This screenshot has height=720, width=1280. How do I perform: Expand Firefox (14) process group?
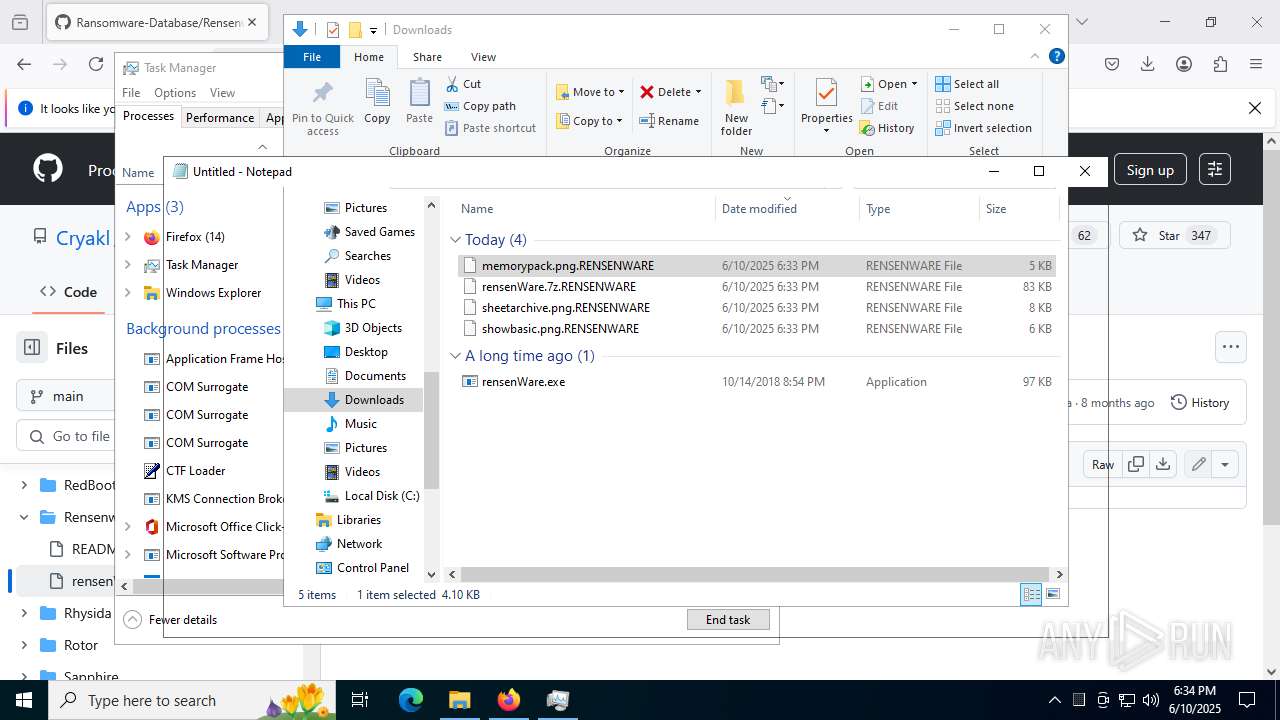pyautogui.click(x=127, y=237)
